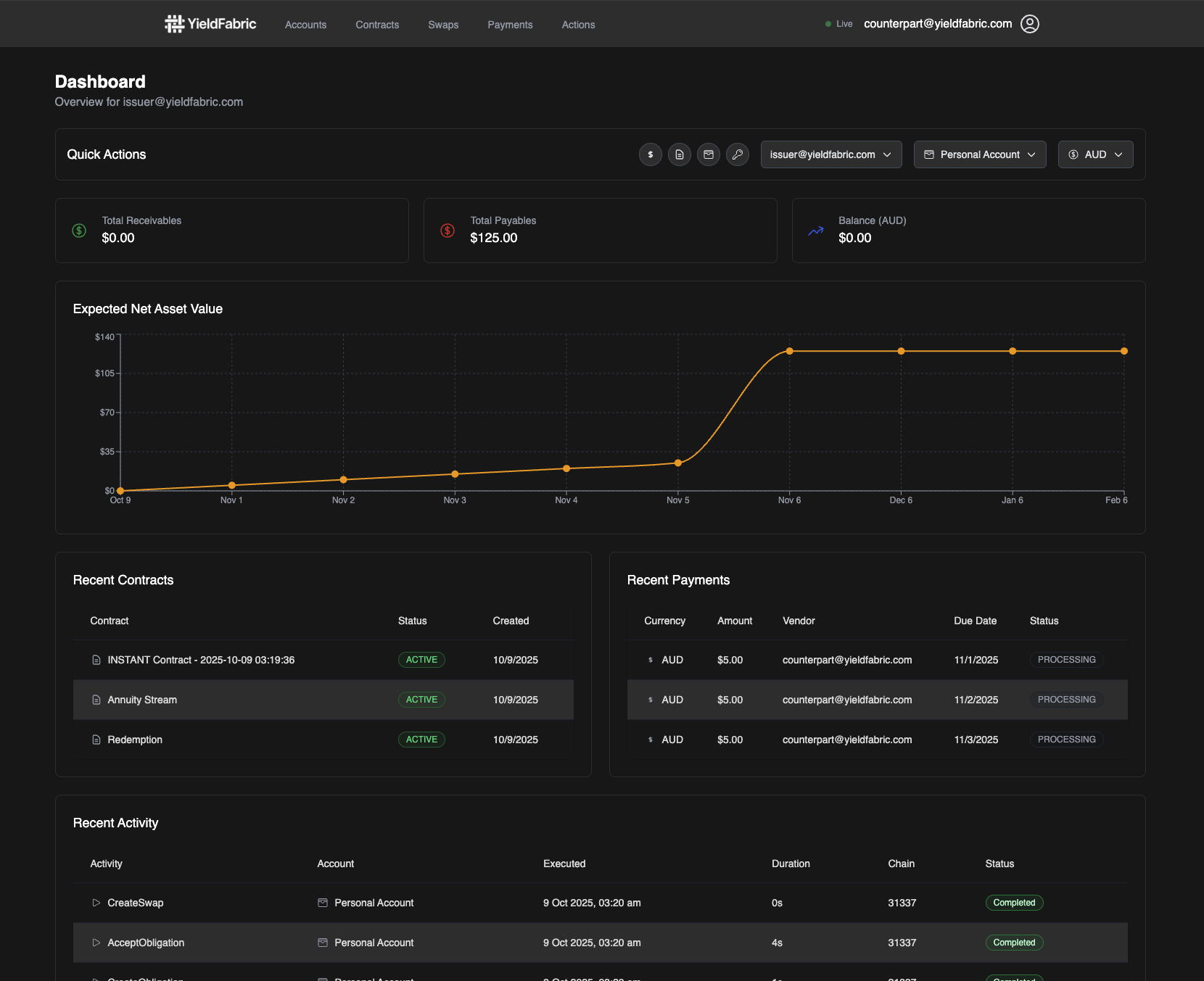Viewport: 1204px width, 981px height.
Task: Click counterpart@yieldfabric.com in the header
Action: 937,23
